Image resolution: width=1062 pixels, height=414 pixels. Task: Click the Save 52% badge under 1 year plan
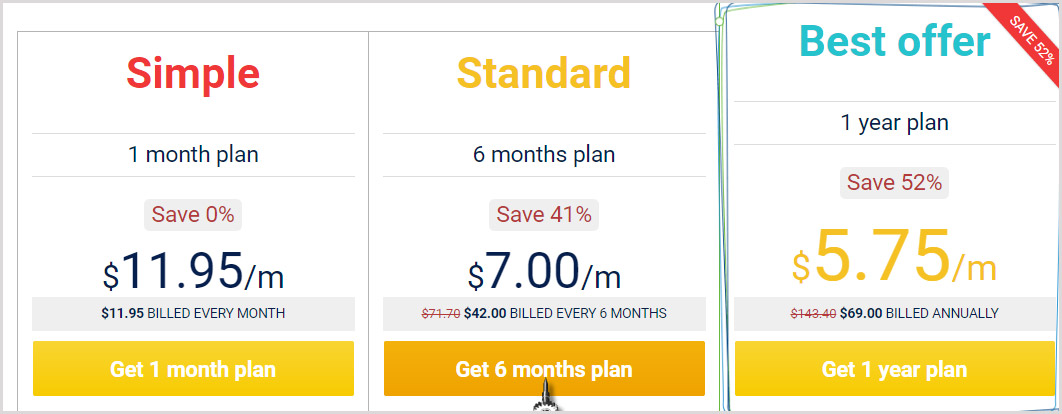(895, 183)
